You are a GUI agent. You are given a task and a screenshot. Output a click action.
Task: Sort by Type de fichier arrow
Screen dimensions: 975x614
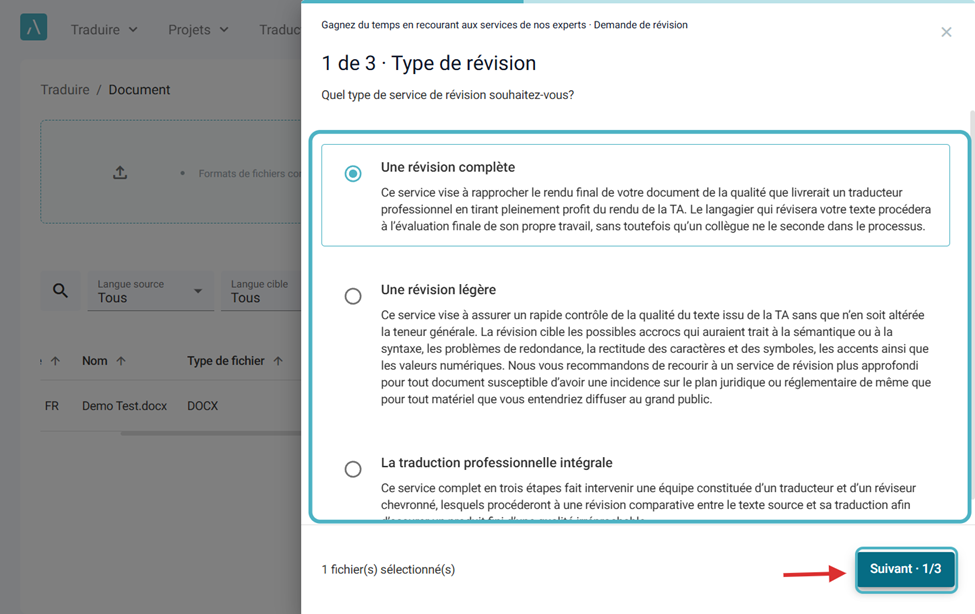click(278, 361)
